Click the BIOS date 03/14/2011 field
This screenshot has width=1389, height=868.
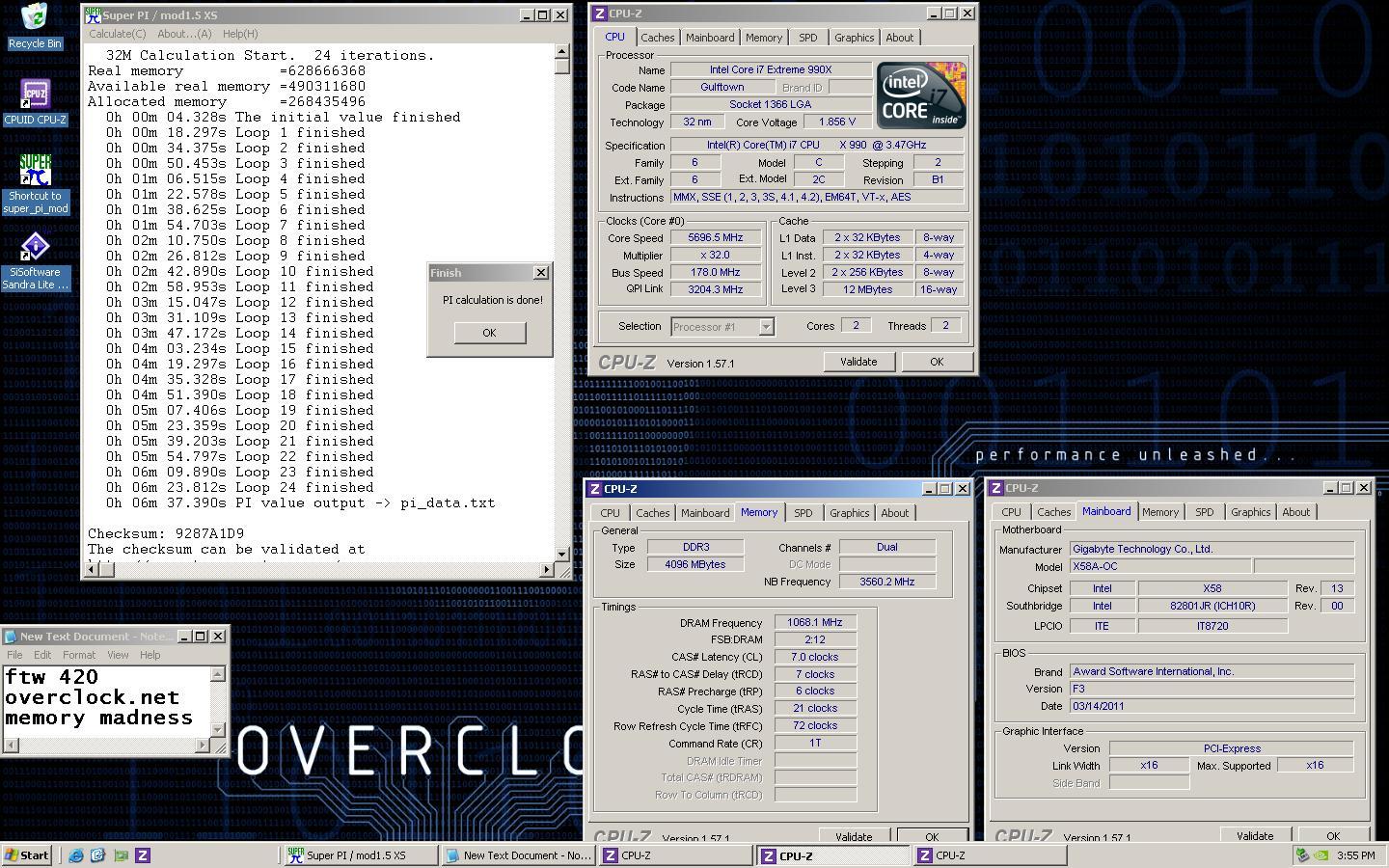[x=1212, y=706]
